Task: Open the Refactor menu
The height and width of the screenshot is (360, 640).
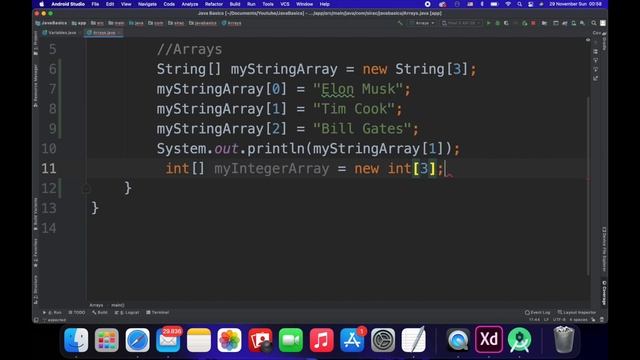Action: coord(213,4)
